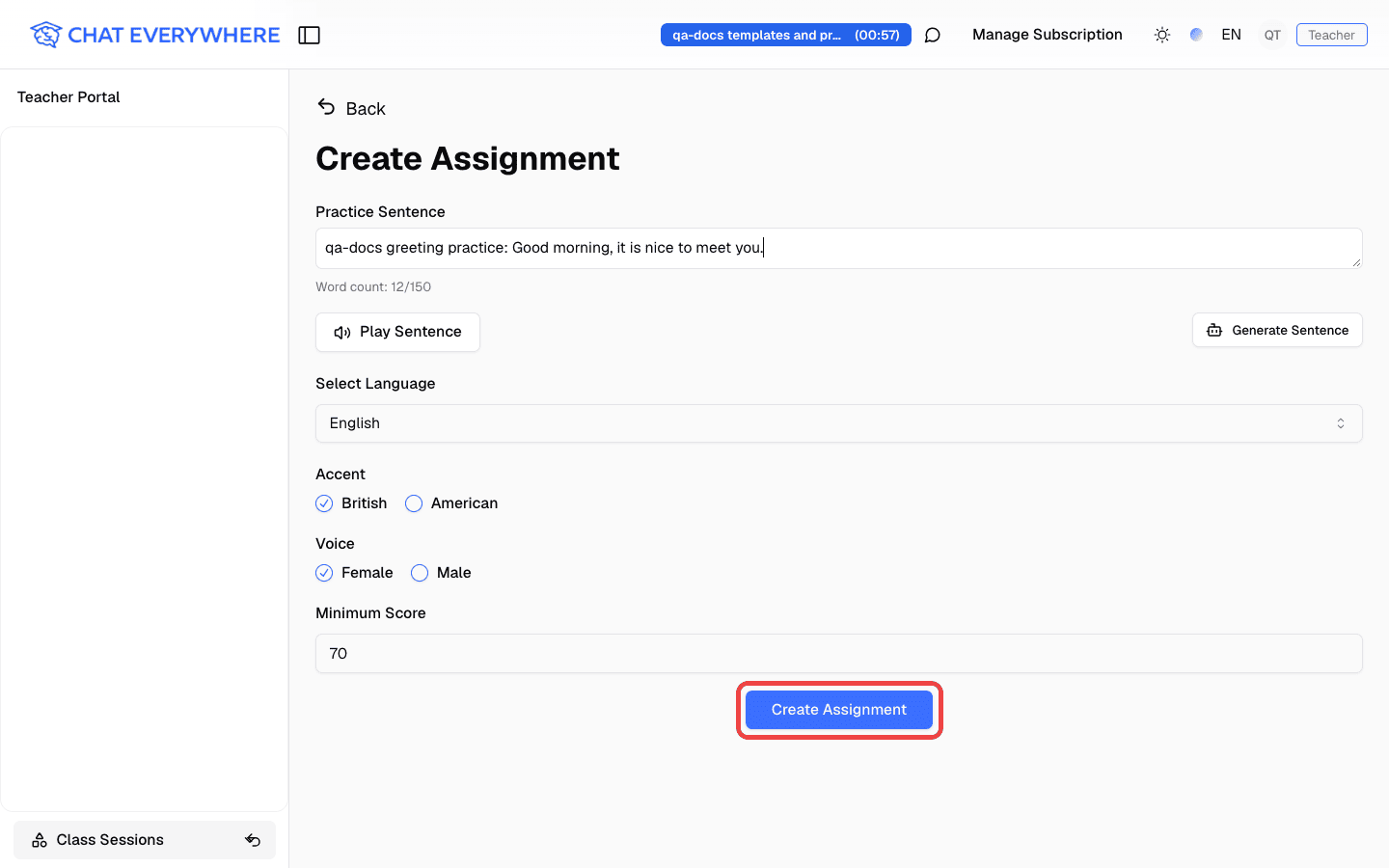Click the Chat Everywhere logo

(154, 35)
